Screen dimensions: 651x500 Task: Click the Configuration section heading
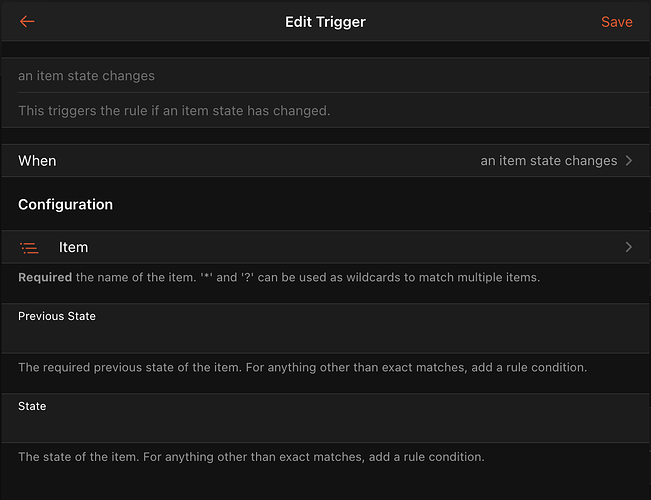[65, 204]
